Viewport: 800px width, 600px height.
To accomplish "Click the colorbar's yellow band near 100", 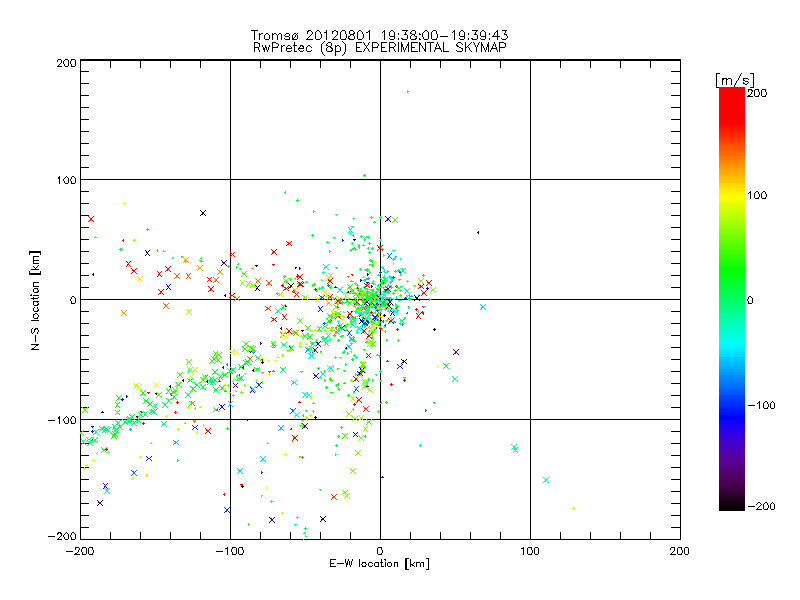I will (732, 195).
